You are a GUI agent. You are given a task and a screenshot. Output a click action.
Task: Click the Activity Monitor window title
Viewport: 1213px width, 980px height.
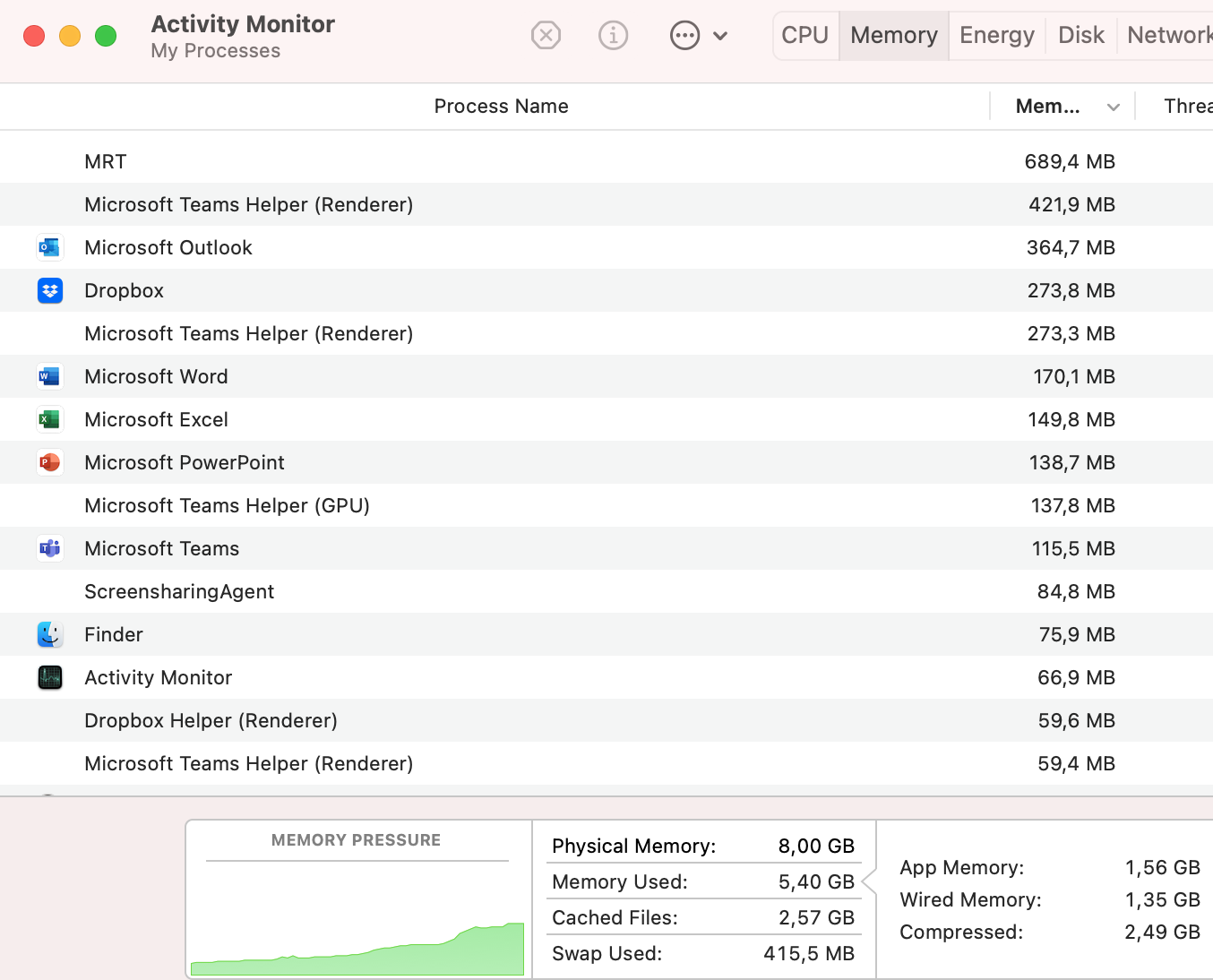coord(243,24)
